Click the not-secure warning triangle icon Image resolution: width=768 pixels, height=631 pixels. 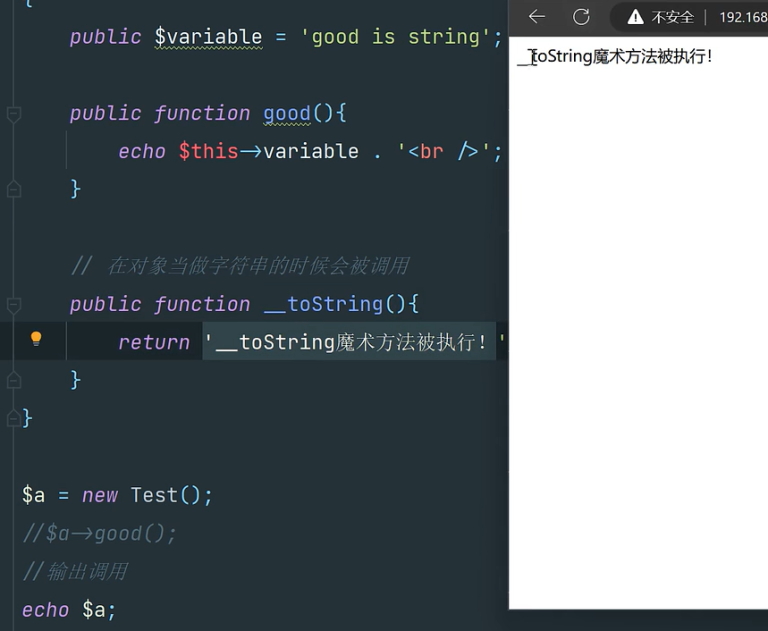pyautogui.click(x=635, y=17)
